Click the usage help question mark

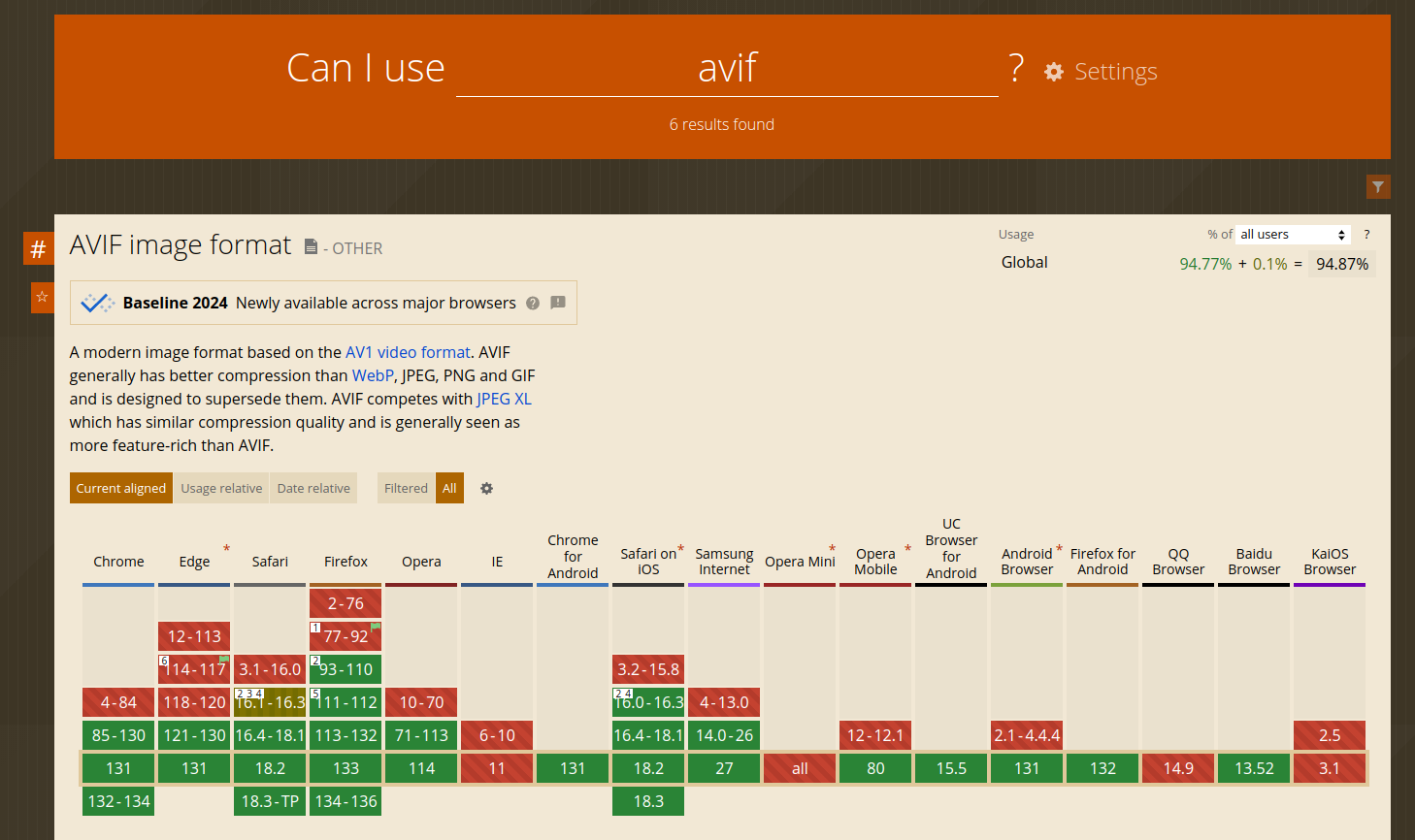point(1366,234)
